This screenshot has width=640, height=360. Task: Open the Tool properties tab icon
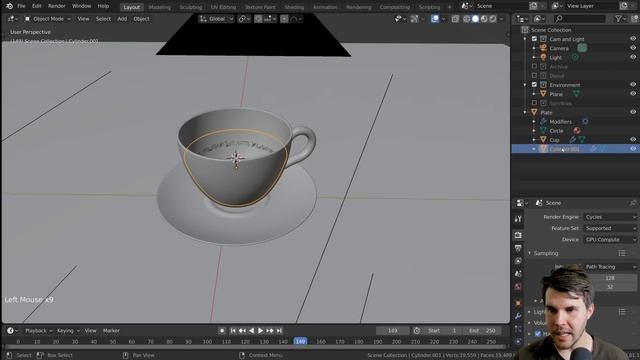click(x=518, y=219)
